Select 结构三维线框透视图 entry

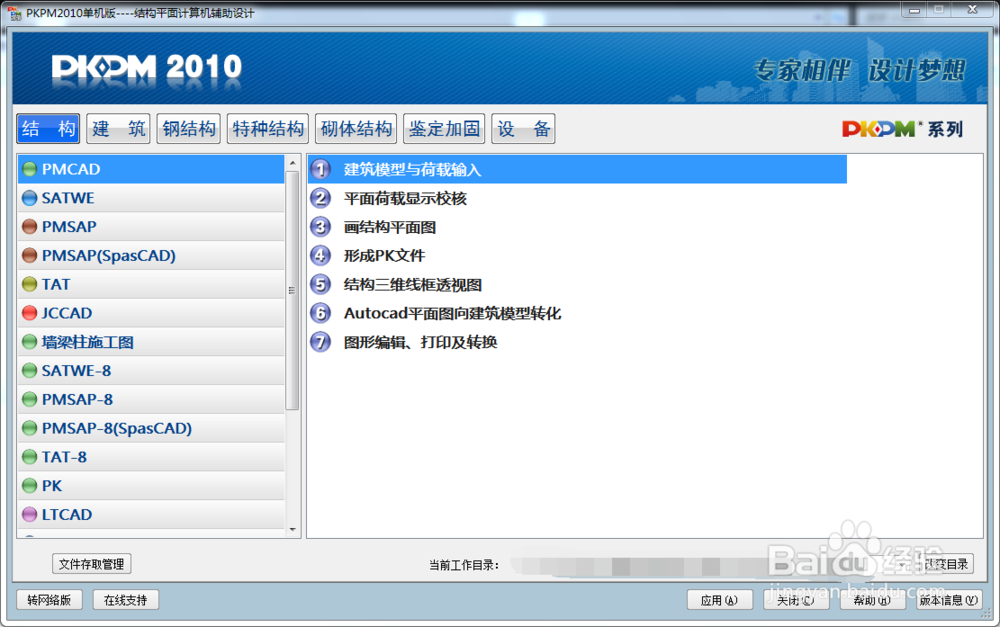click(x=413, y=284)
